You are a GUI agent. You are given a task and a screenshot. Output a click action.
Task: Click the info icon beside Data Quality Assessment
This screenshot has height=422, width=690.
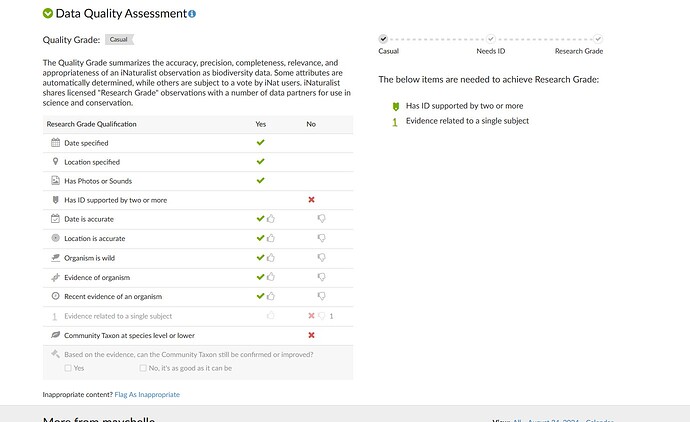(x=192, y=14)
